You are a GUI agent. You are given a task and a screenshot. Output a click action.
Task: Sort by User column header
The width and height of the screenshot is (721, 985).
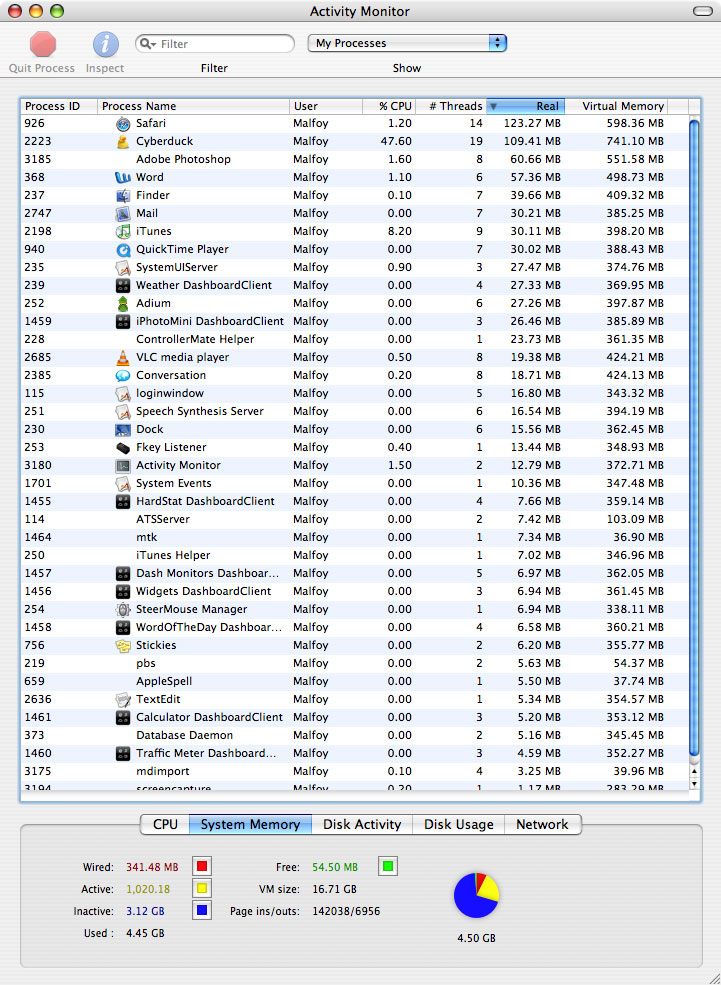(326, 106)
